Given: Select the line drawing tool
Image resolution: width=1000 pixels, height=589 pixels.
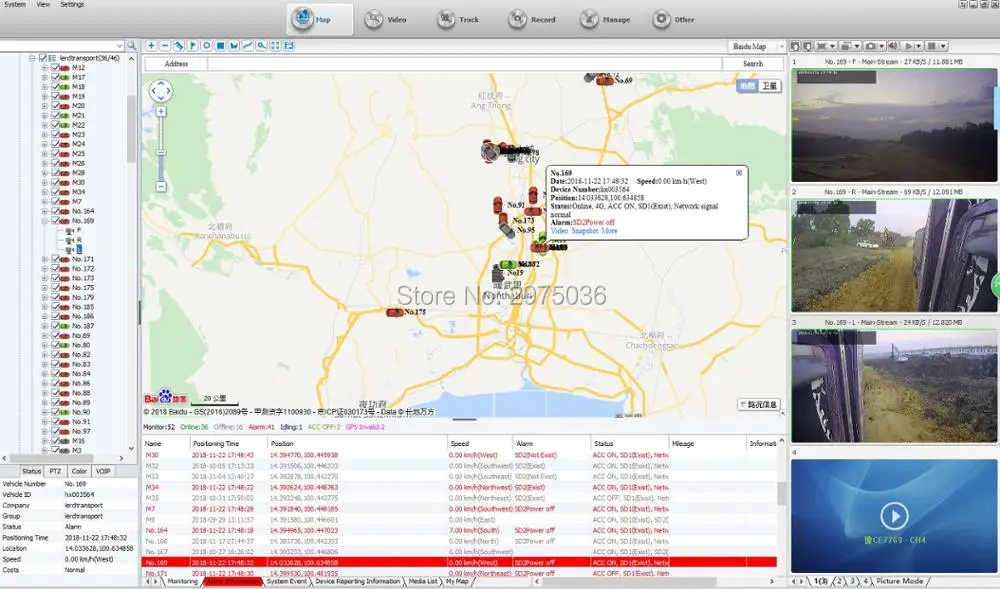Looking at the screenshot, I should [247, 46].
